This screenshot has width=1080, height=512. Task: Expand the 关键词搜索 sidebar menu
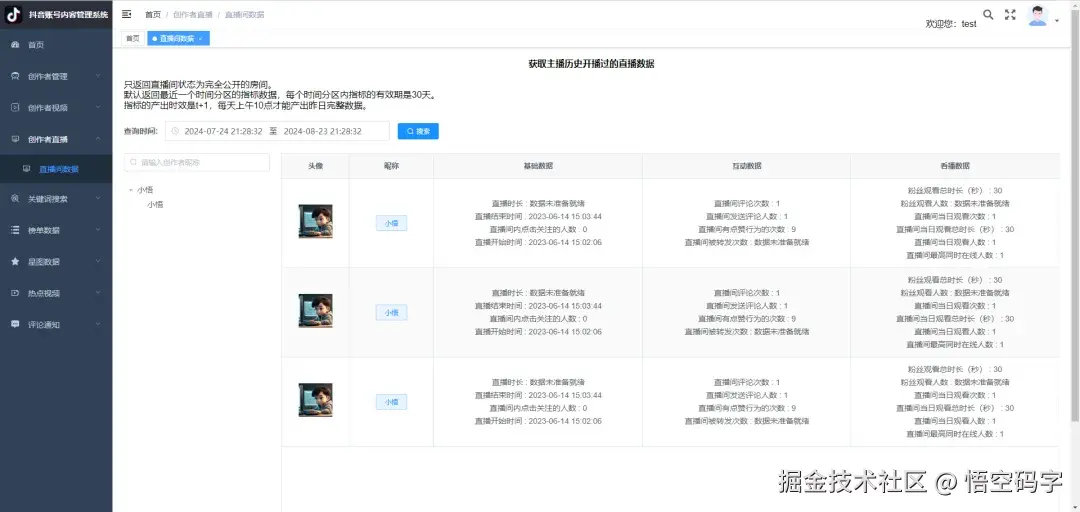pyautogui.click(x=56, y=198)
